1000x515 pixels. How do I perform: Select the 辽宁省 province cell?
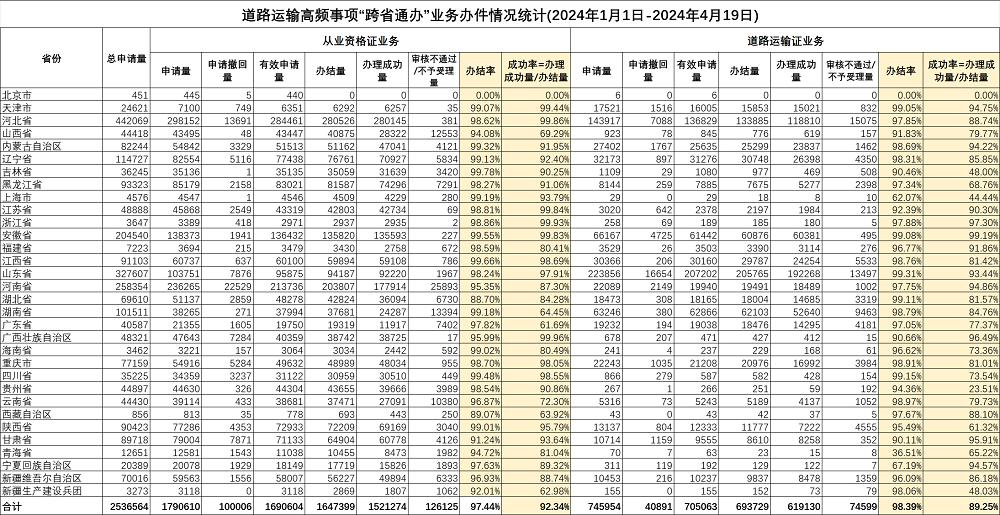pyautogui.click(x=51, y=157)
